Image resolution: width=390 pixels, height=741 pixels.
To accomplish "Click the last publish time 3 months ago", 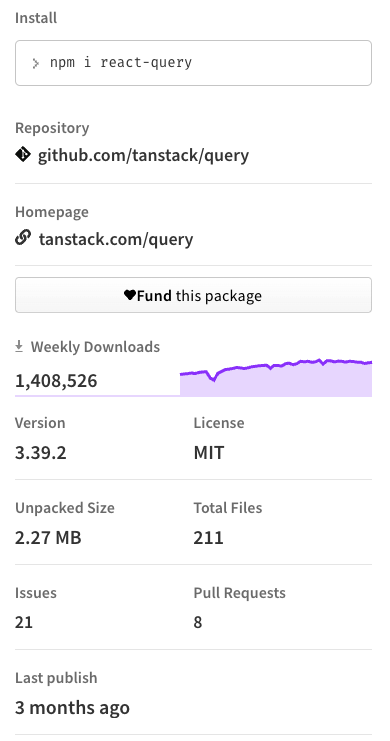I will pos(72,707).
